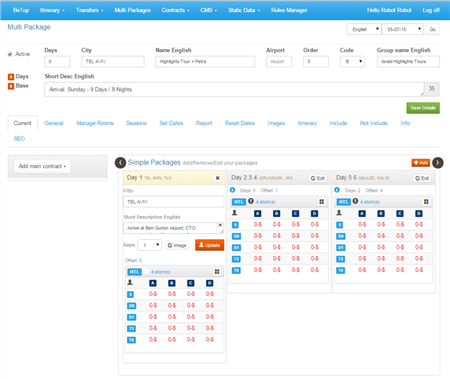This screenshot has width=450, height=379.
Task: Open the Itinerary menu in top navbar
Action: coord(52,10)
